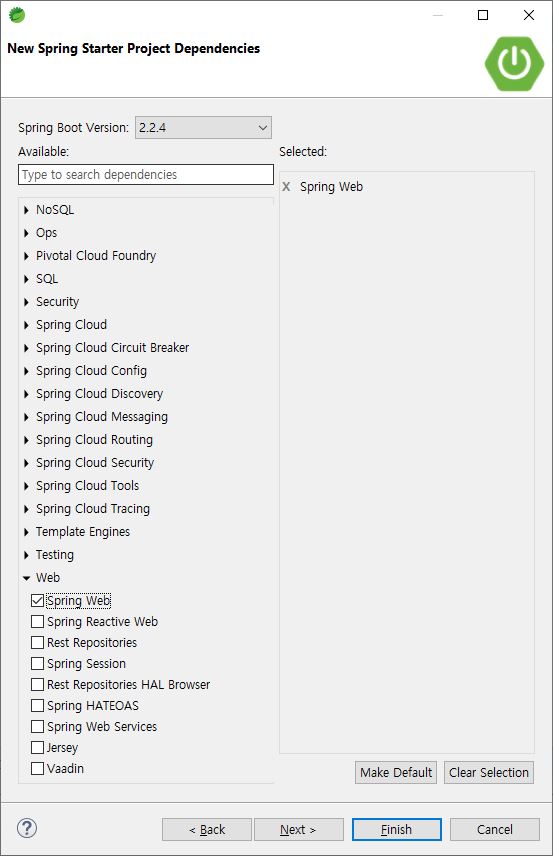Expand the Security tree node

26,302
